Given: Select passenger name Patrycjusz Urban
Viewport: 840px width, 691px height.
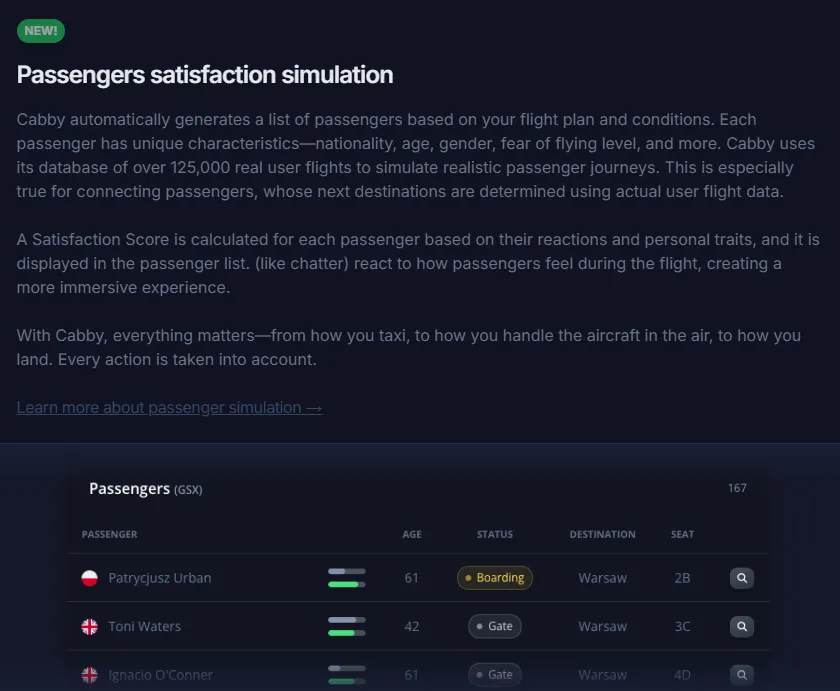Looking at the screenshot, I should 160,578.
